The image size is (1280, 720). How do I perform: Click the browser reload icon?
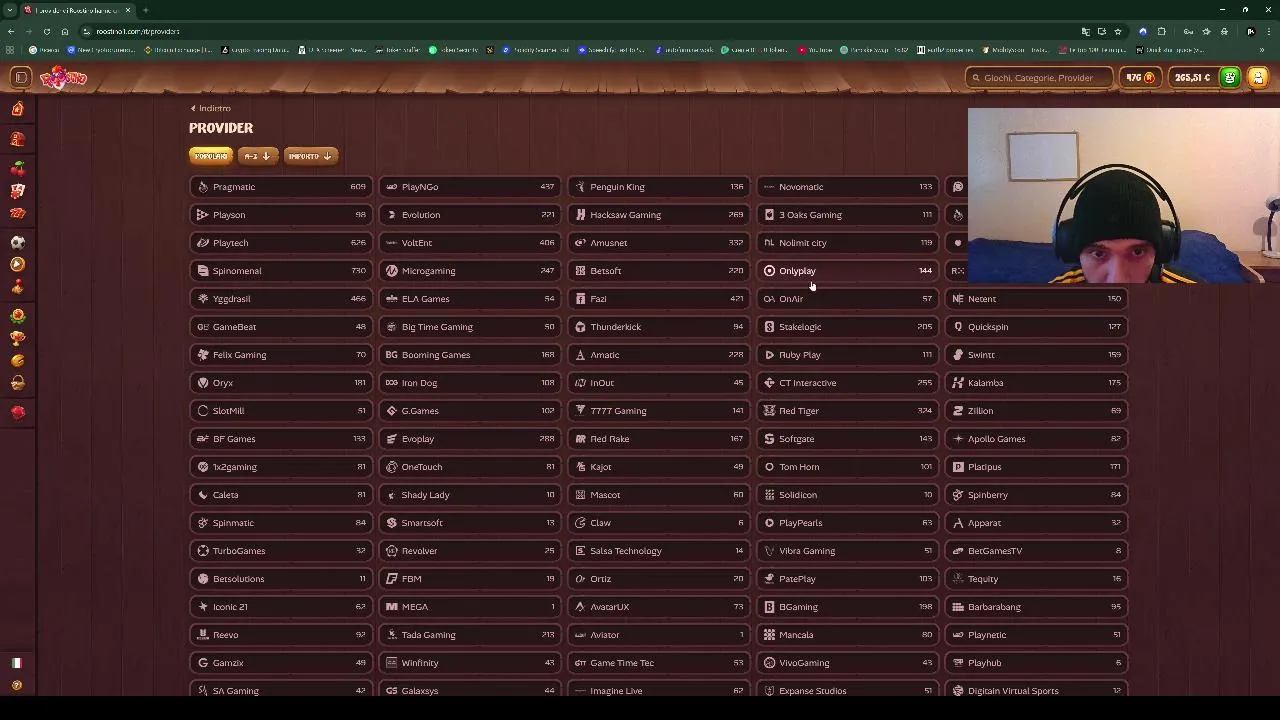click(x=46, y=31)
